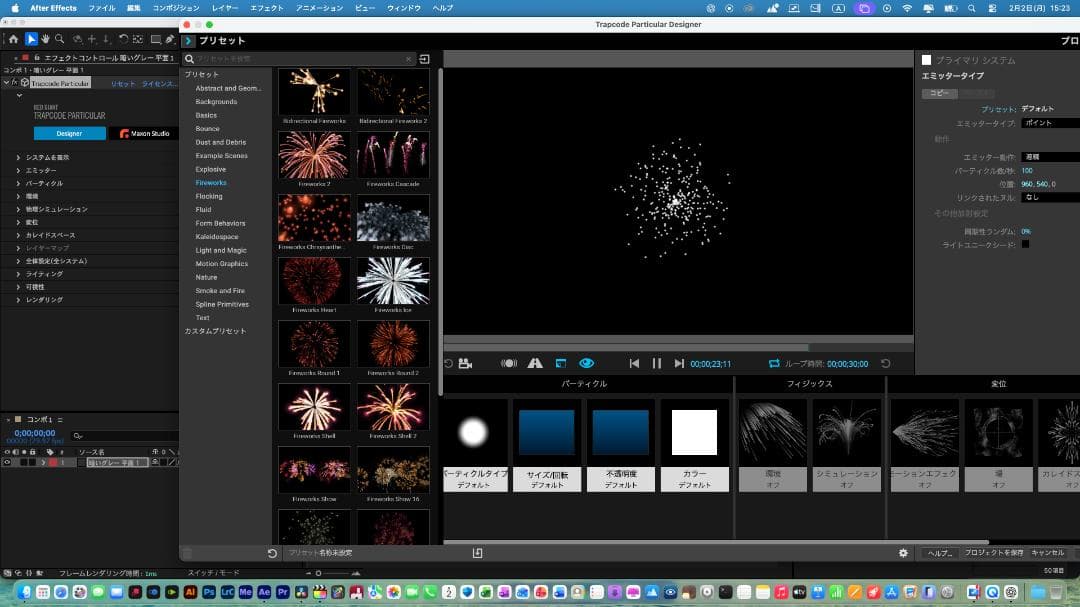This screenshot has width=1080, height=607.
Task: Open the エフェクト menu in menu bar
Action: coord(266,8)
